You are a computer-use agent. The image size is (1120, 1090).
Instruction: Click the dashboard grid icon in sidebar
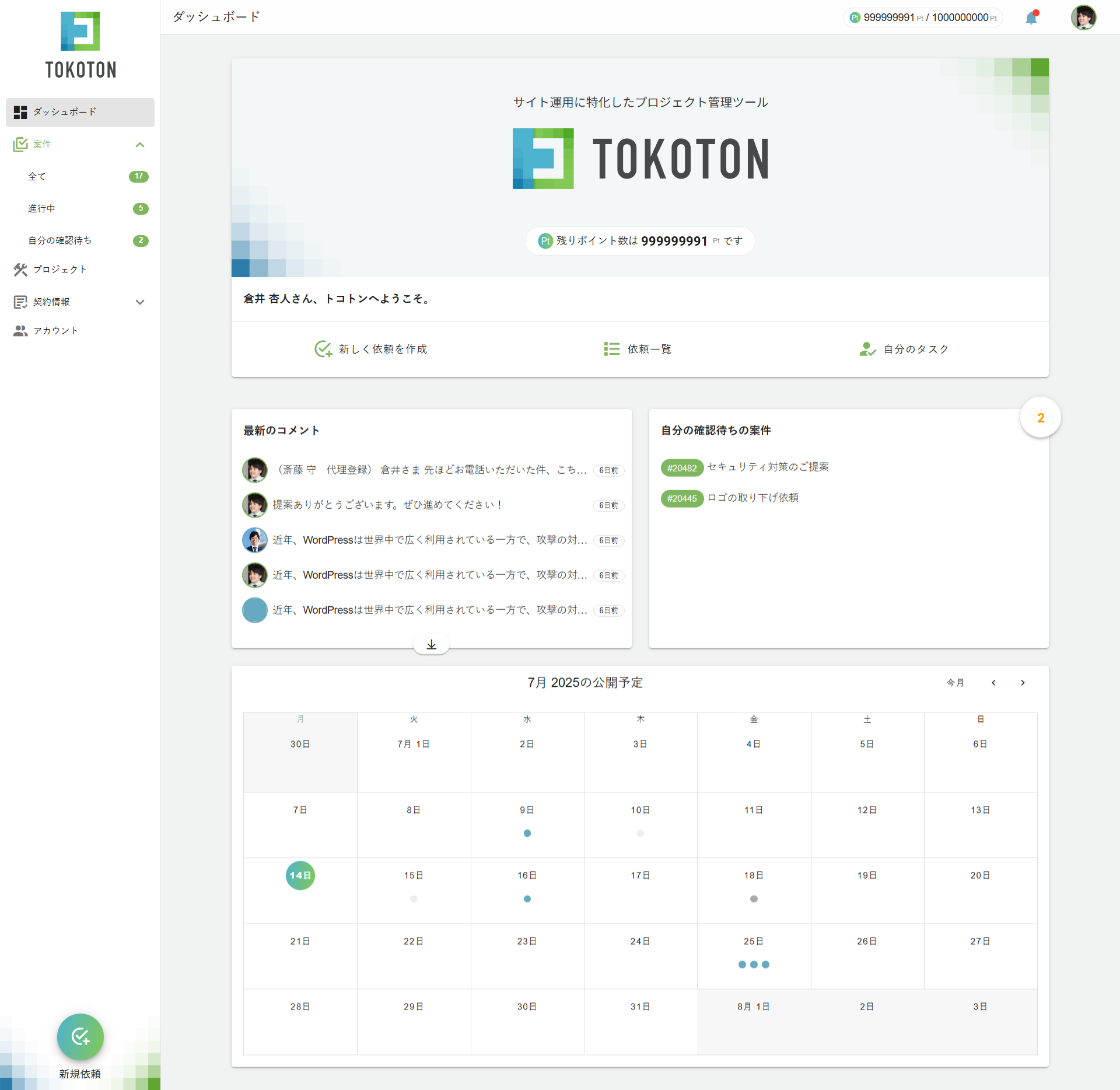click(x=20, y=112)
